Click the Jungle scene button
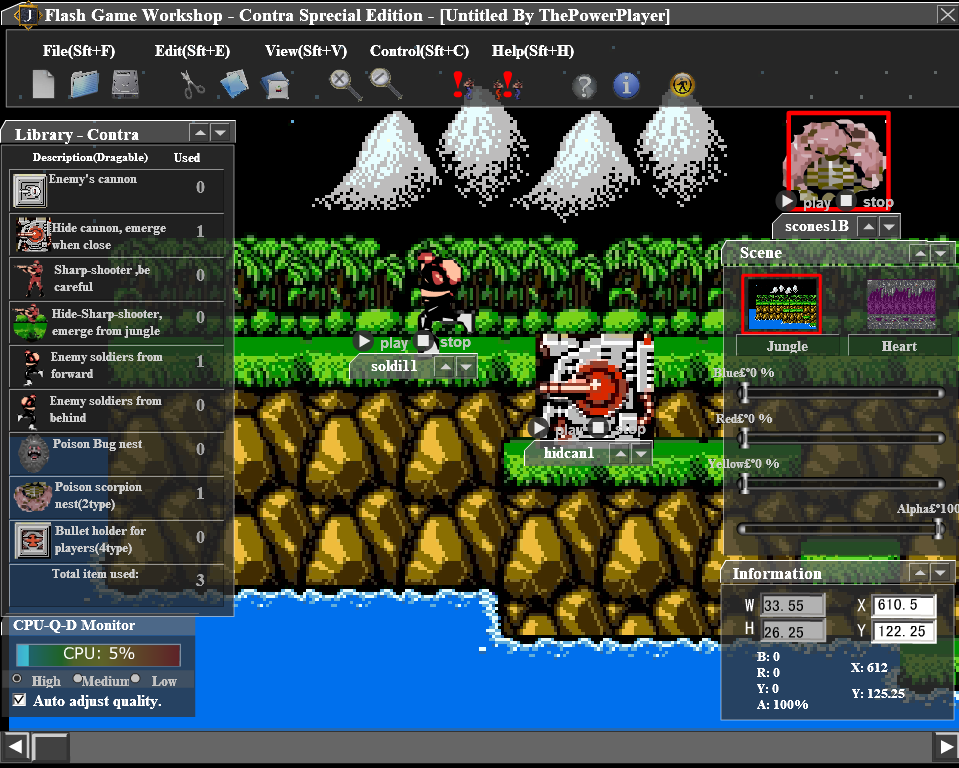 pos(787,345)
